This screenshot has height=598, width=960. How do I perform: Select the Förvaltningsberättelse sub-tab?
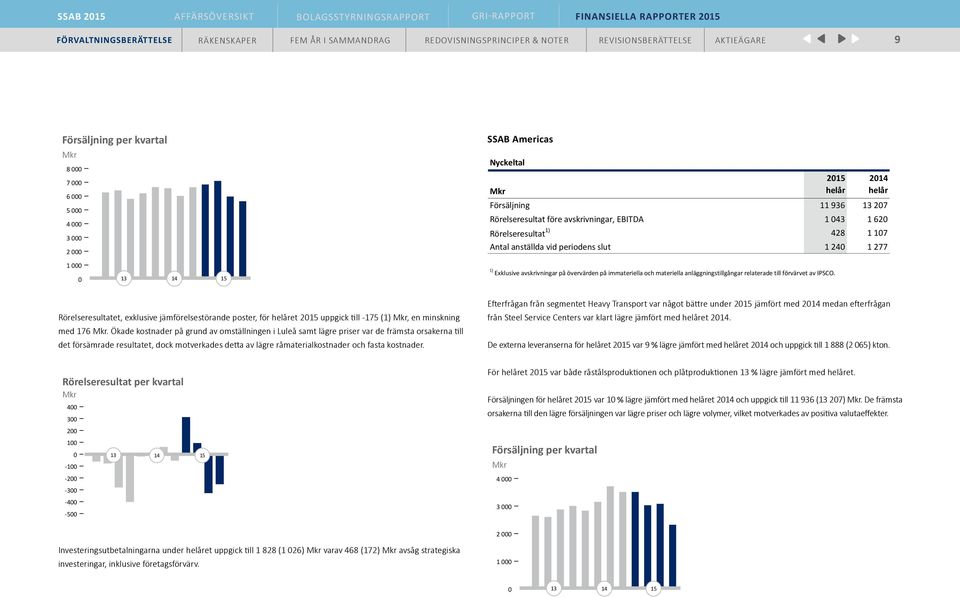(x=114, y=40)
